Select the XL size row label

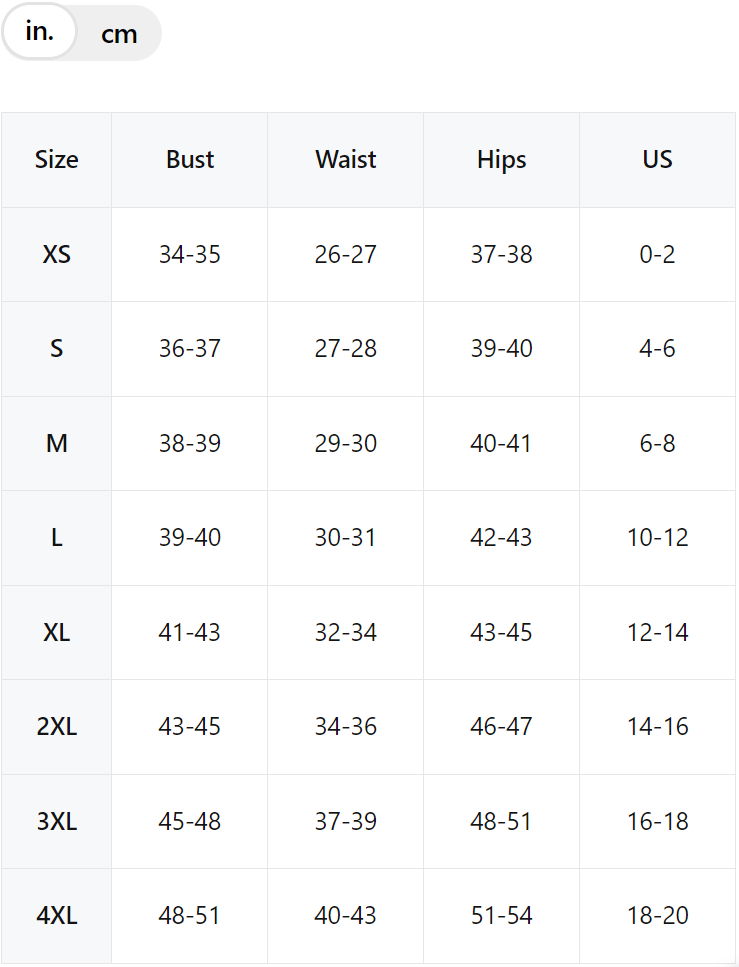(x=56, y=633)
